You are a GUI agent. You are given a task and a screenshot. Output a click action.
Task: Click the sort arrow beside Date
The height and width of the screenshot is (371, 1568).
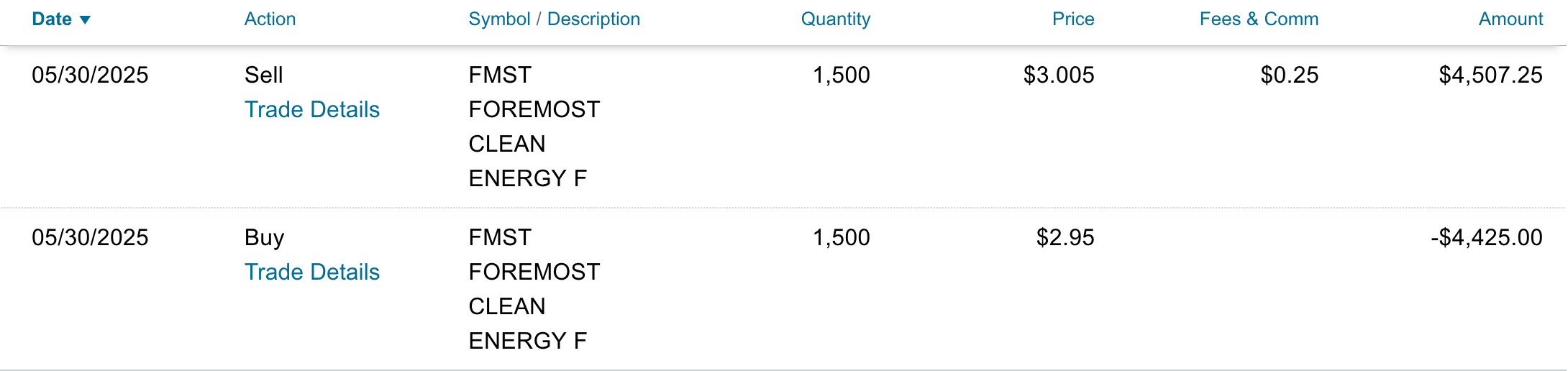coord(85,20)
